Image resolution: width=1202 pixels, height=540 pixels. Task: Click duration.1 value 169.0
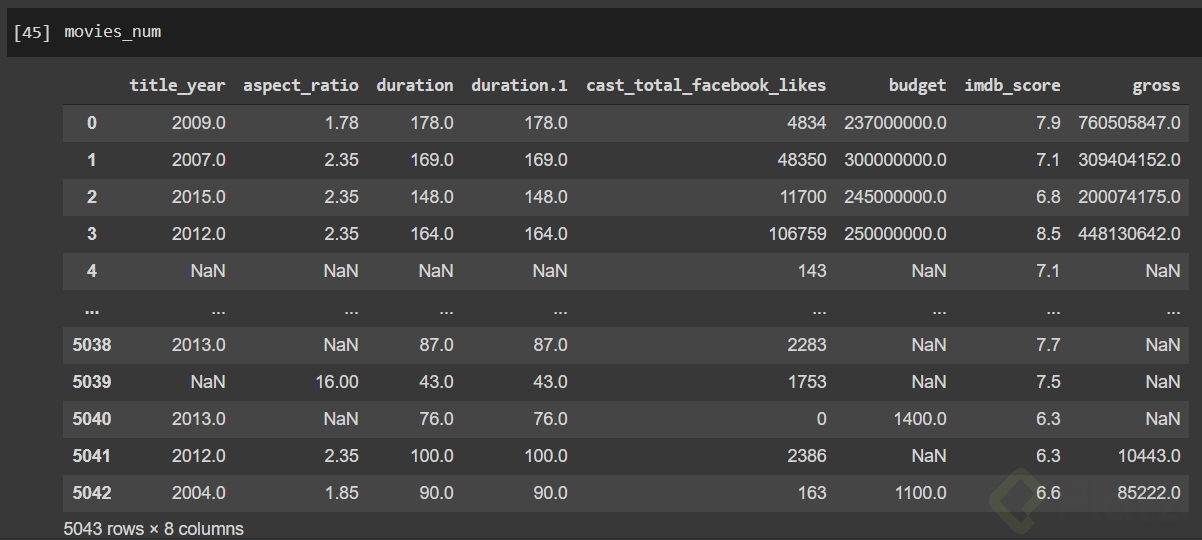[x=546, y=159]
